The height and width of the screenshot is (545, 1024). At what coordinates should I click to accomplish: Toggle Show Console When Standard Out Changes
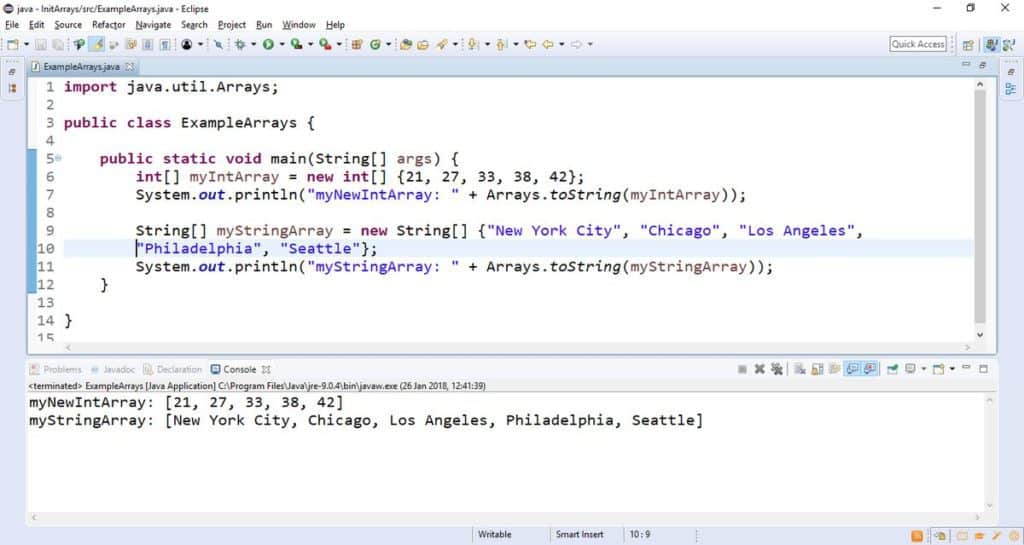click(852, 369)
